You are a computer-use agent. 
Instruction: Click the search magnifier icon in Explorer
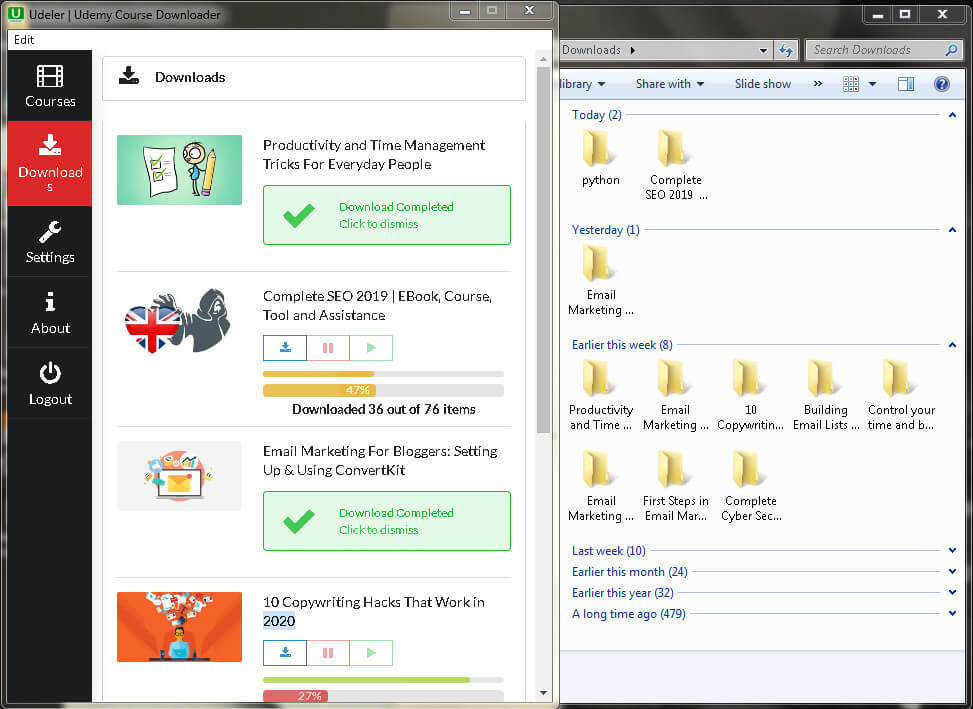click(951, 50)
